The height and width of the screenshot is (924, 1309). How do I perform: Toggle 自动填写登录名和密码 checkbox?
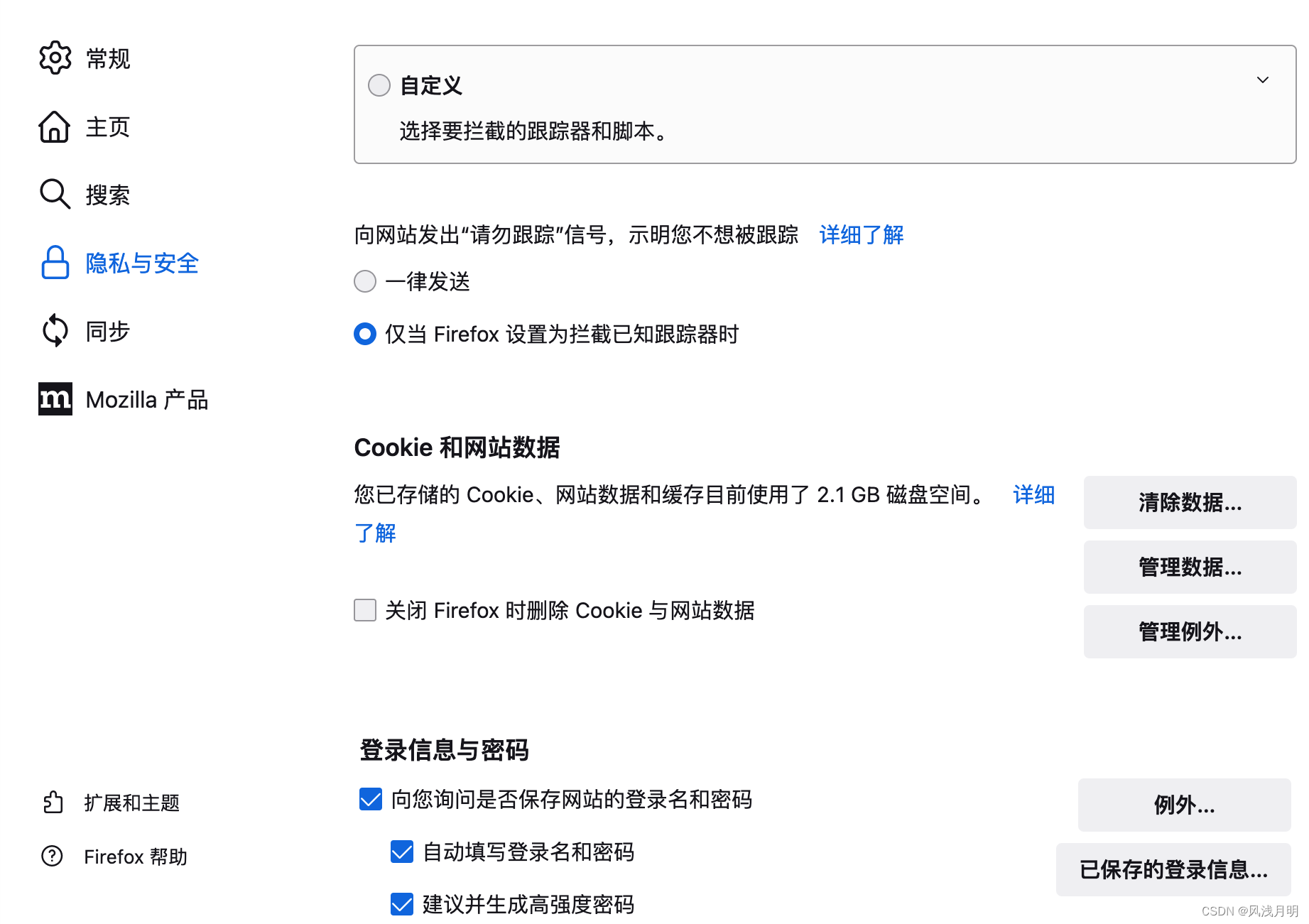pos(402,852)
